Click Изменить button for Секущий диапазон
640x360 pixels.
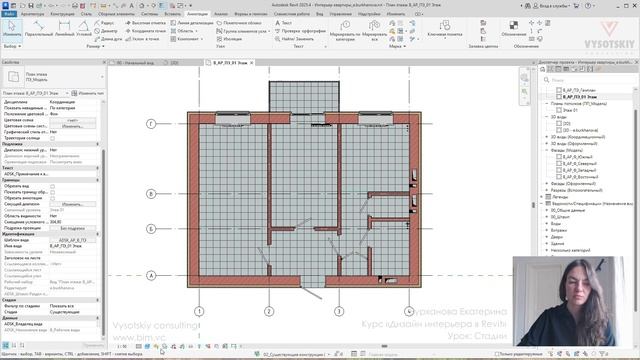73,204
